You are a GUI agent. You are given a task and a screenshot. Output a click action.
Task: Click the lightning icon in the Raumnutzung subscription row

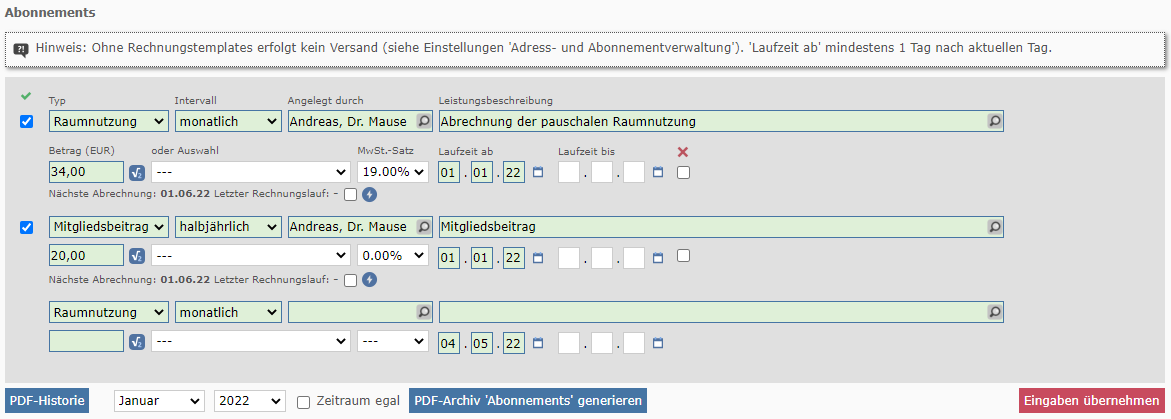[x=369, y=194]
